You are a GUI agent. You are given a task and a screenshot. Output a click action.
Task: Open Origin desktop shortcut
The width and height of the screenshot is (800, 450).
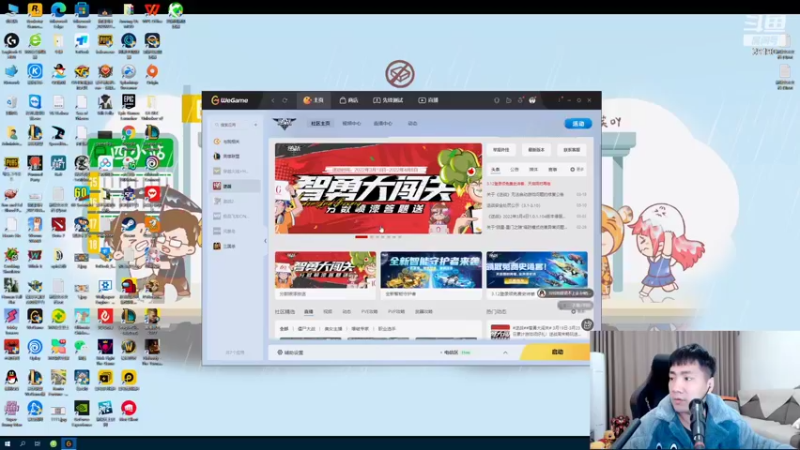click(x=152, y=74)
